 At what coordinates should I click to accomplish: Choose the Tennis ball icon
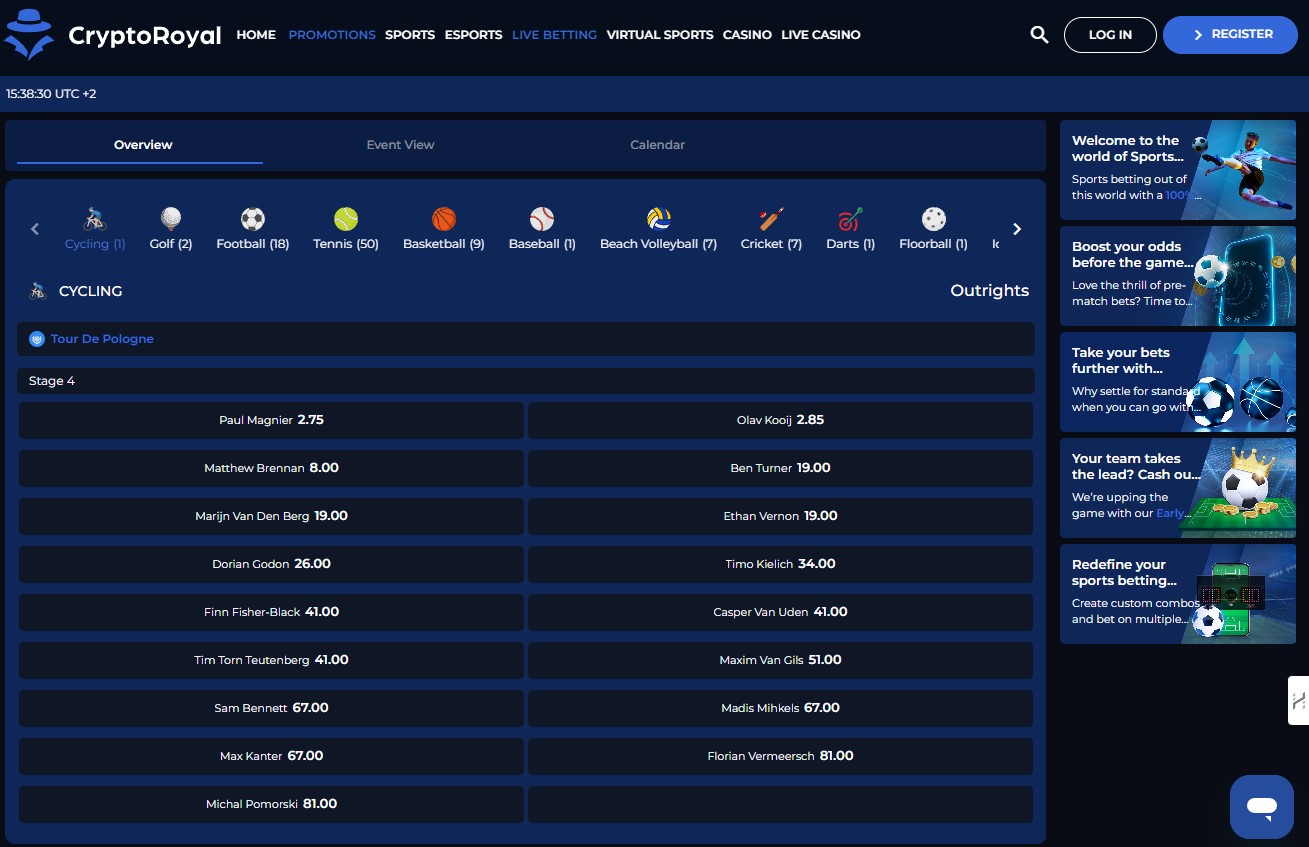coord(346,219)
